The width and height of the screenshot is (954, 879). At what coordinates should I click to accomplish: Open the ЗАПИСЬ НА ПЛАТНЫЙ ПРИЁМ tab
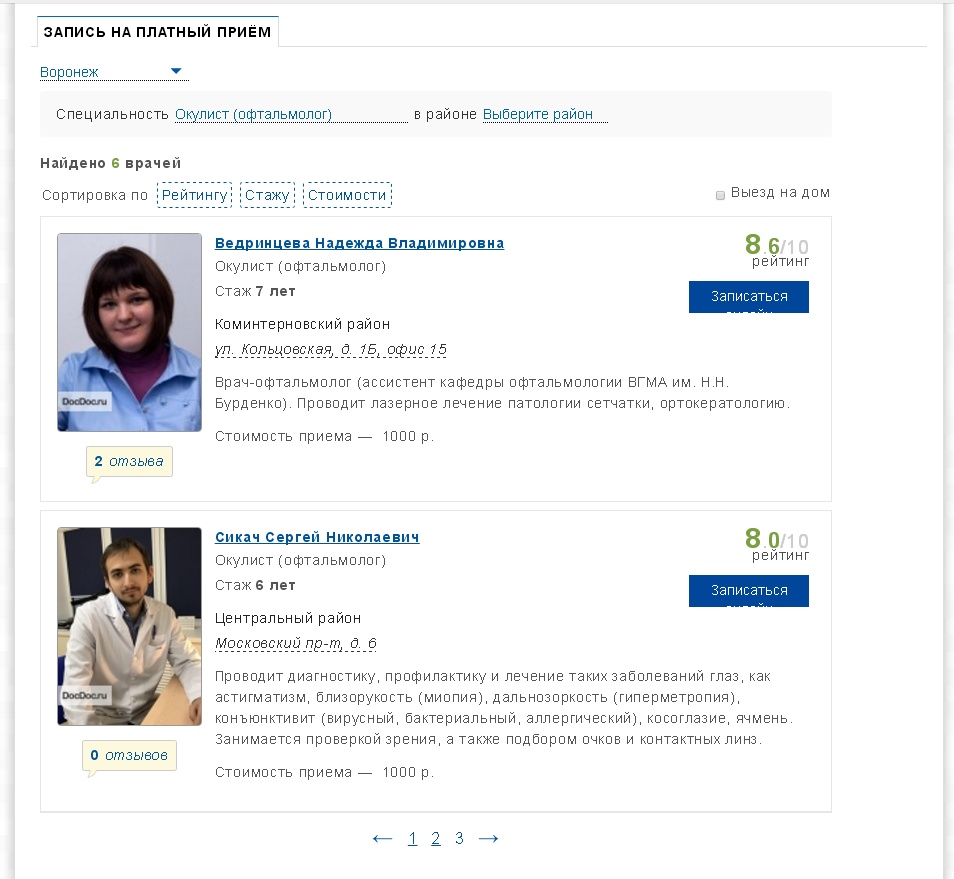[158, 32]
